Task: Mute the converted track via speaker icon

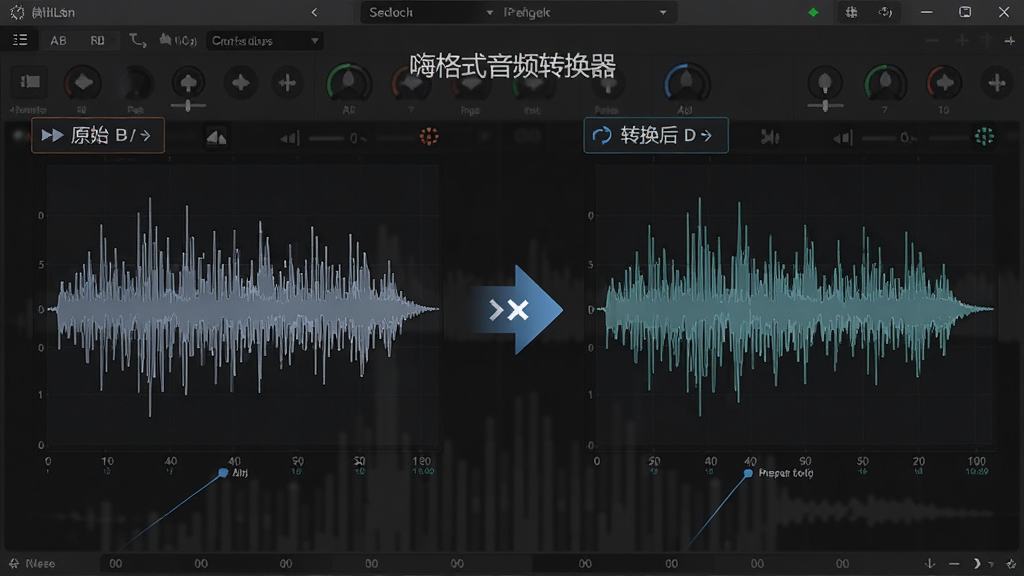Action: point(842,138)
